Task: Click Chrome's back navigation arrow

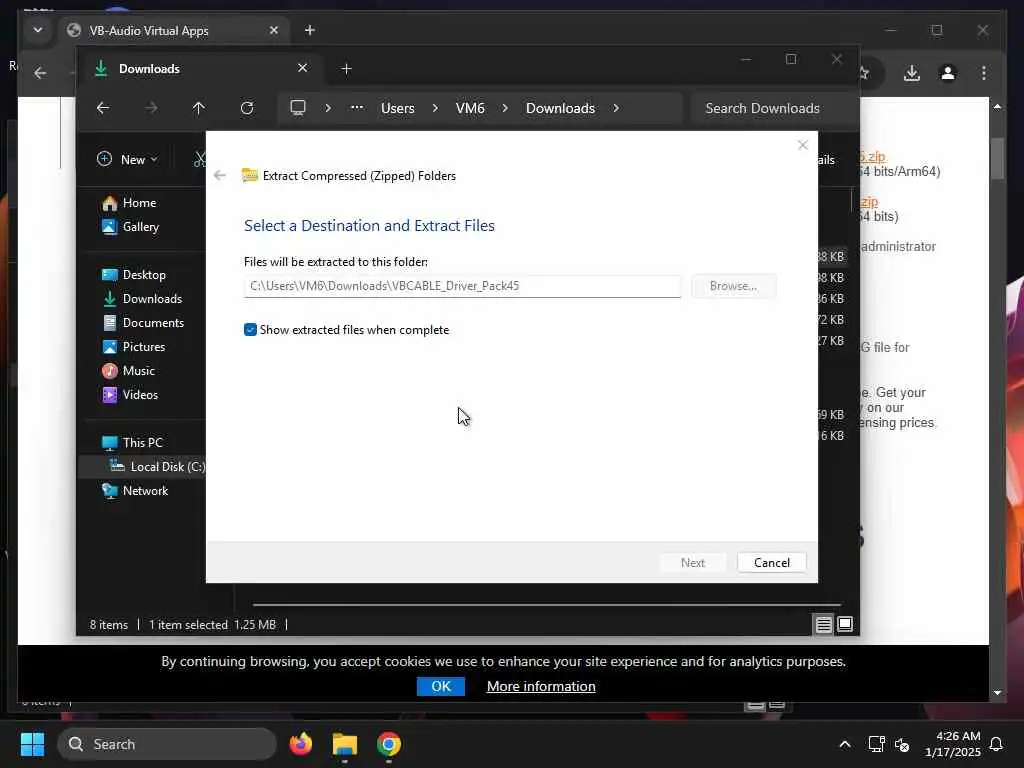Action: click(40, 73)
